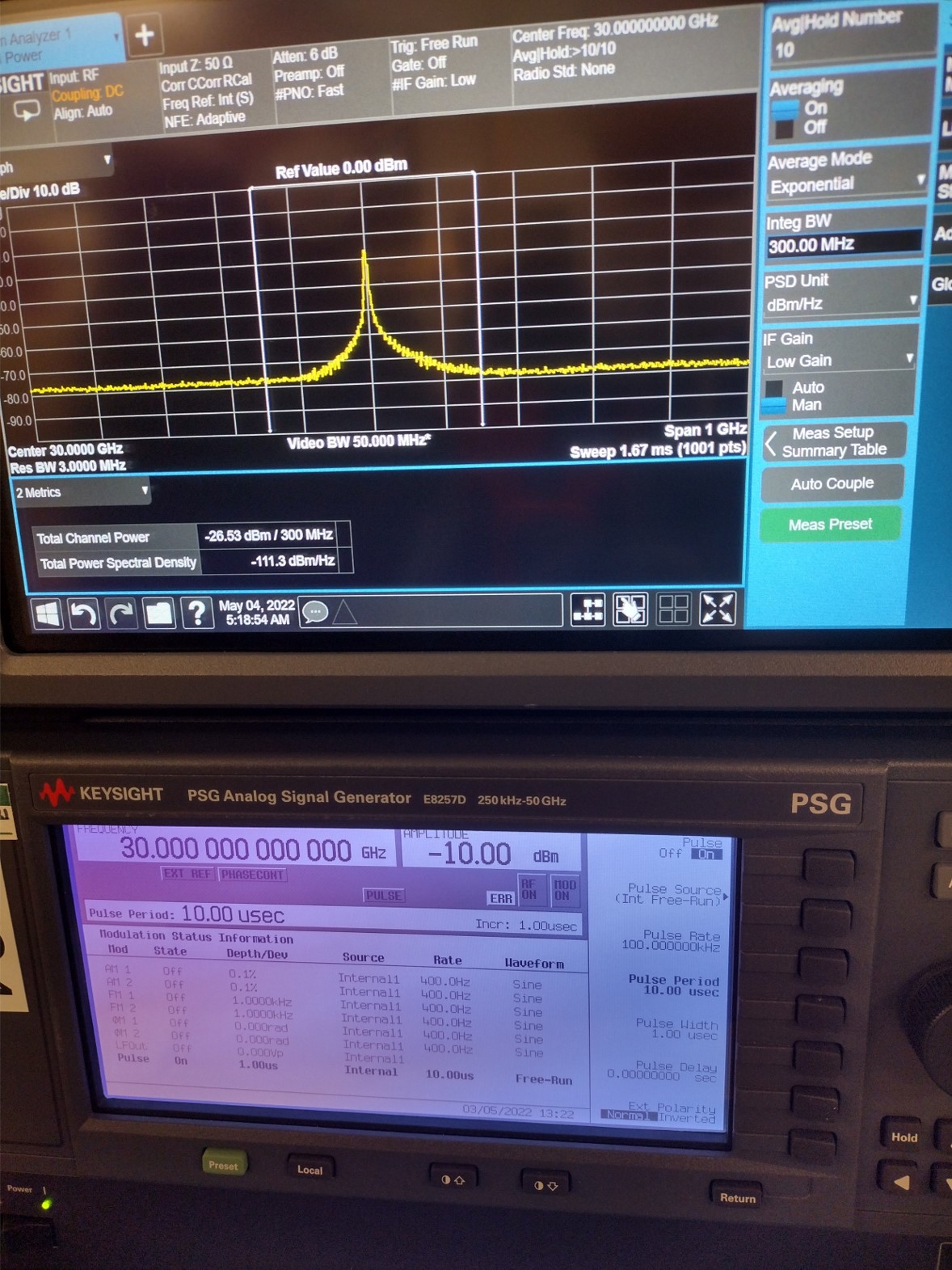Open help with the question mark icon
This screenshot has width=952, height=1270.
[196, 613]
